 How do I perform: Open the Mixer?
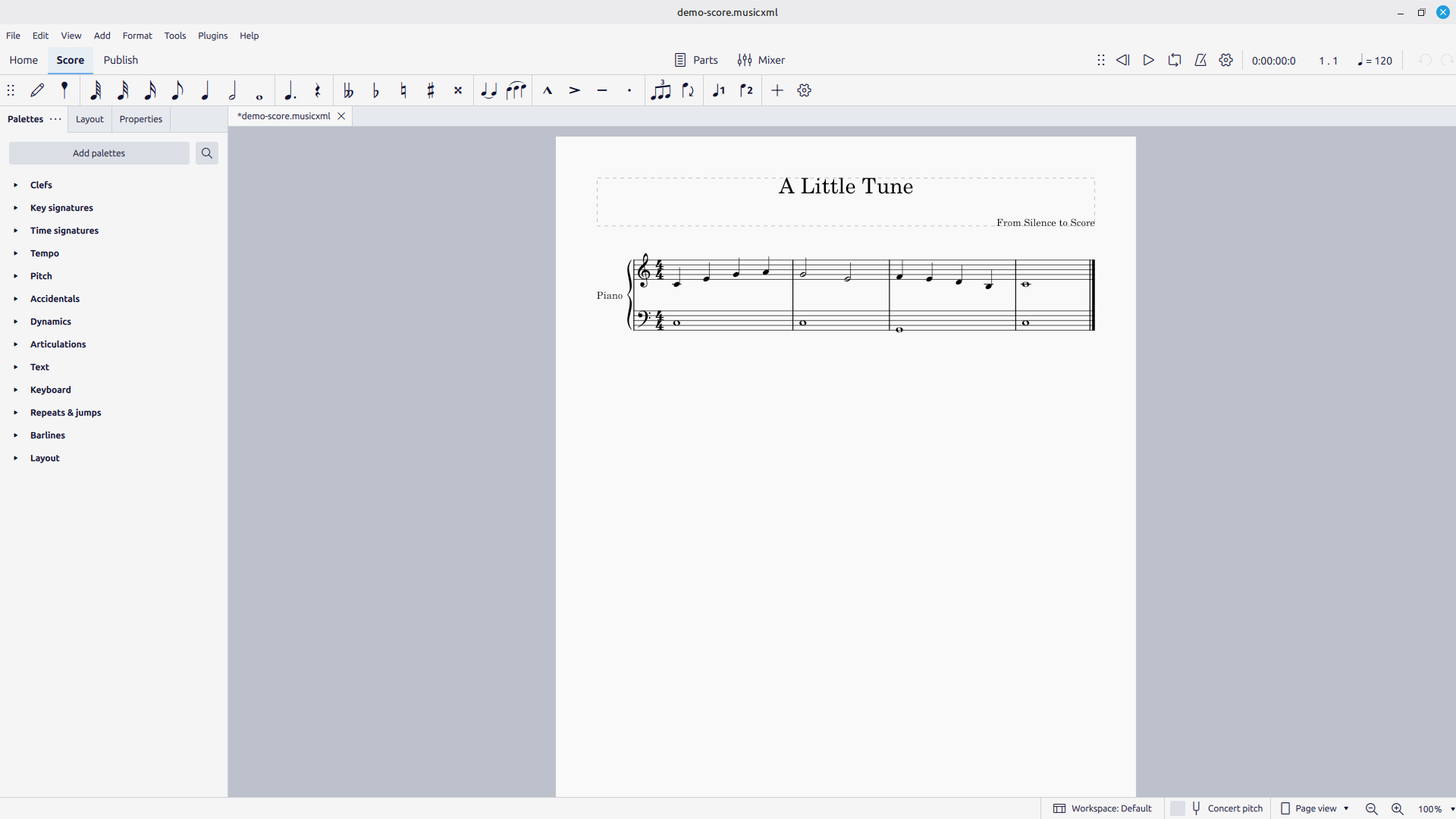(761, 60)
